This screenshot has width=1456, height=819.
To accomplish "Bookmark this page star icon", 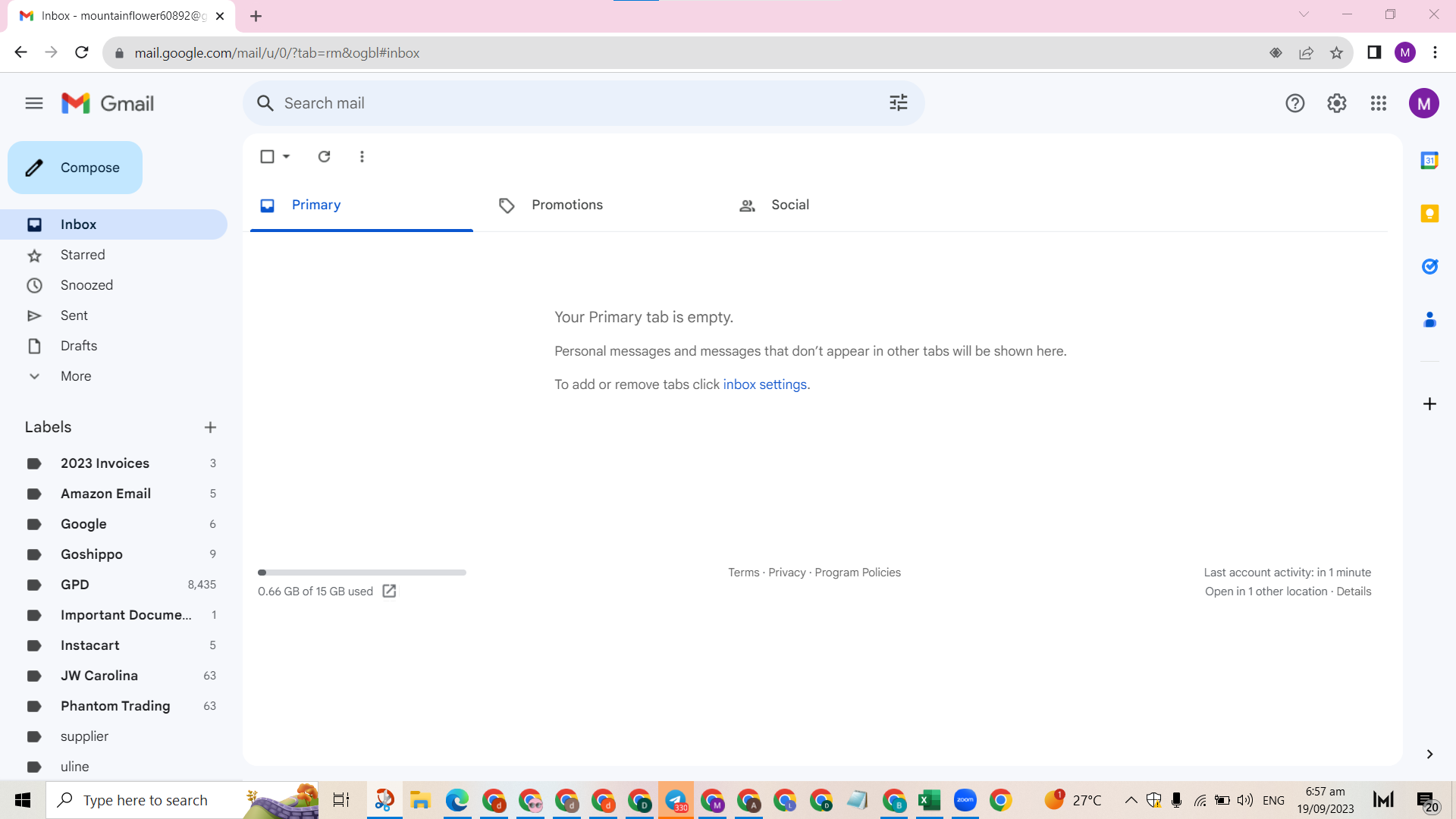I will 1336,52.
